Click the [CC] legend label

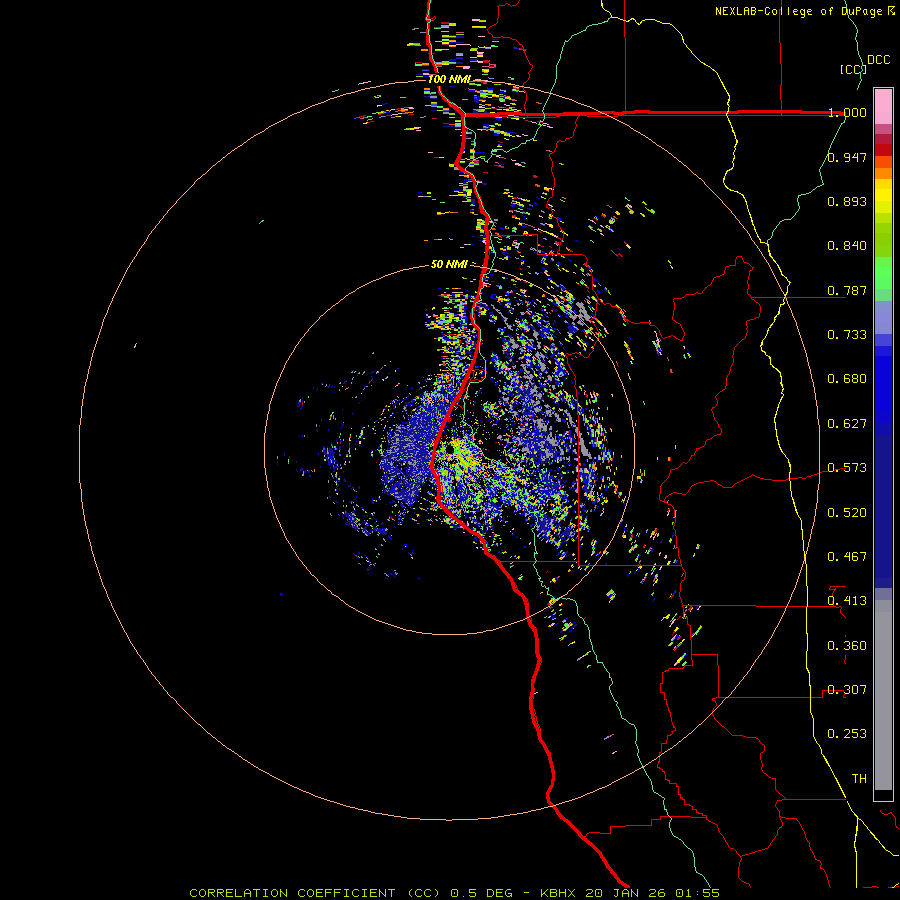[x=853, y=69]
